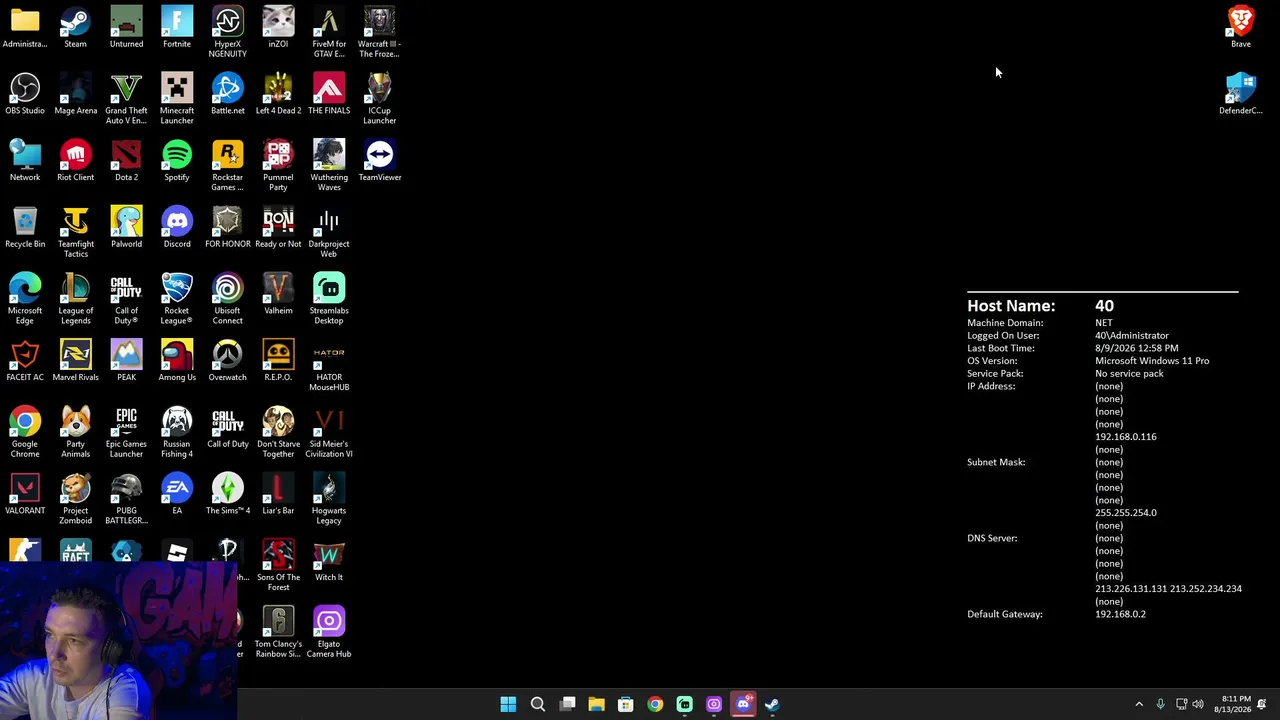Click the Liar's Bar shortcut

click(x=278, y=494)
